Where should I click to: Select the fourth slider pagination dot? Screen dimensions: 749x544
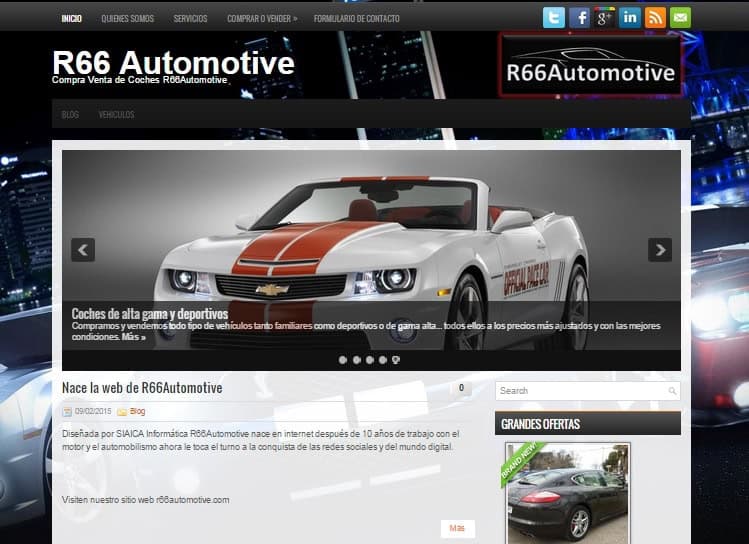383,360
